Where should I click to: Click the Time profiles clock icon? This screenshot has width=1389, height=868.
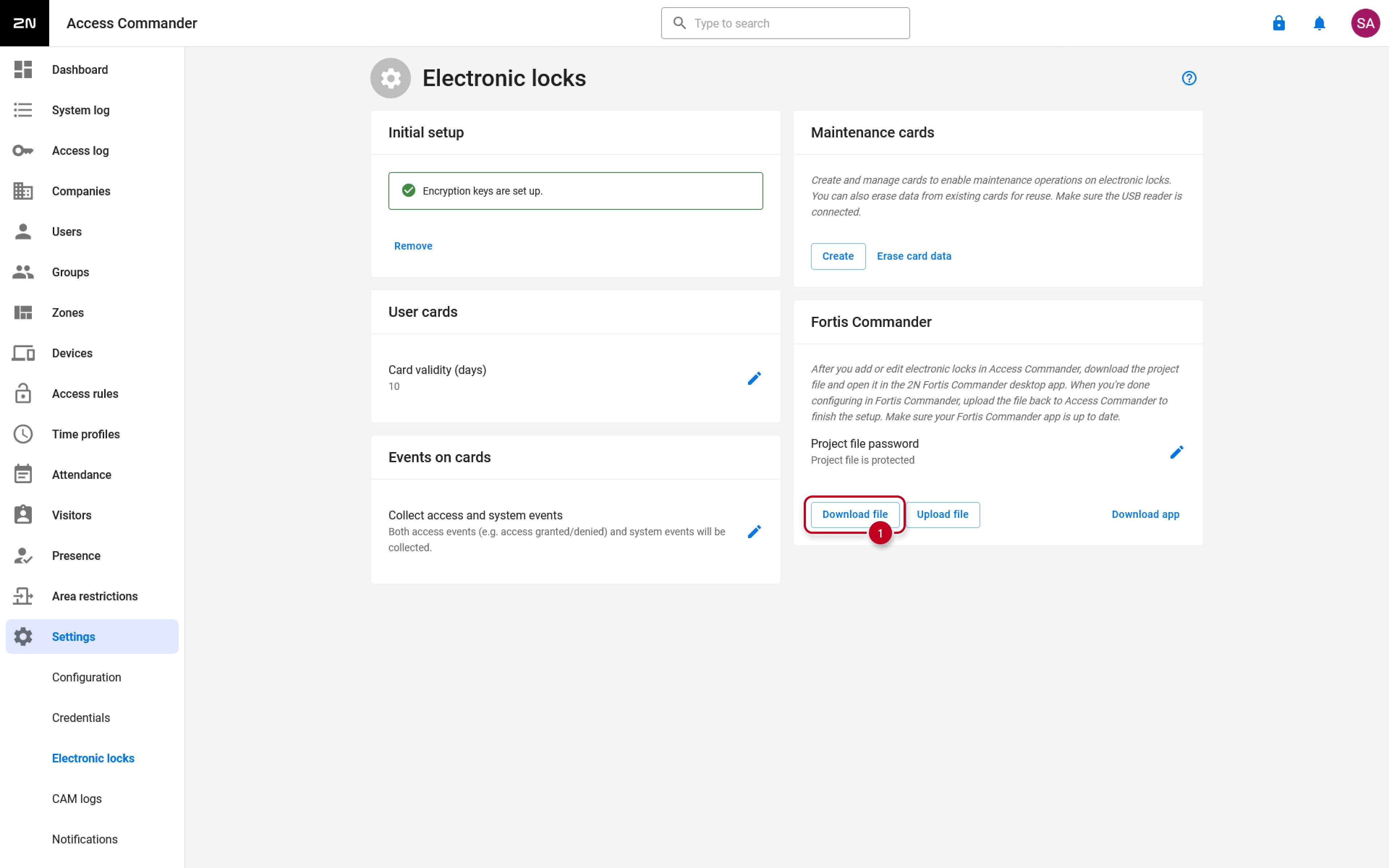[x=23, y=434]
